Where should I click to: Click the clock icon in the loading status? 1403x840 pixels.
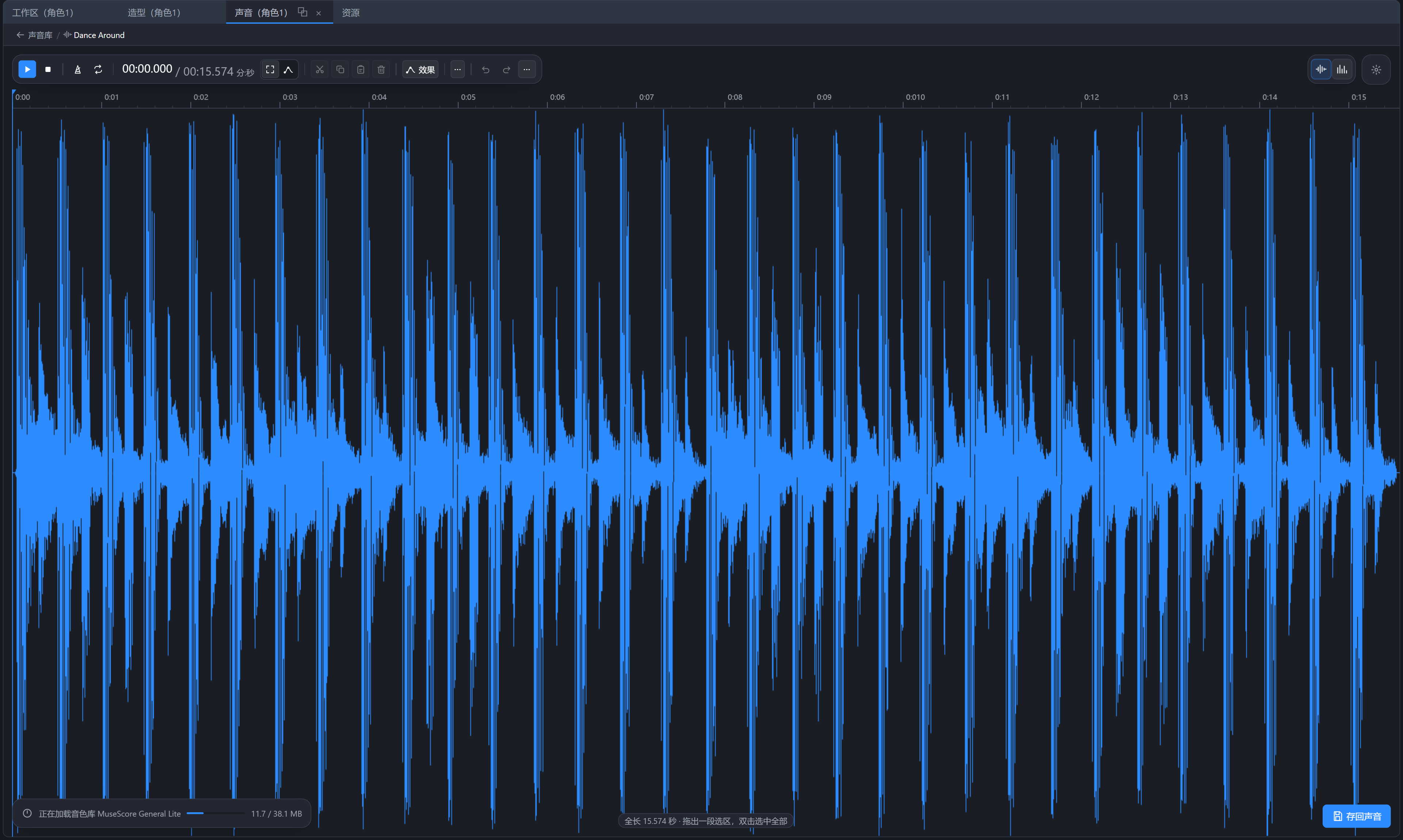pyautogui.click(x=27, y=813)
